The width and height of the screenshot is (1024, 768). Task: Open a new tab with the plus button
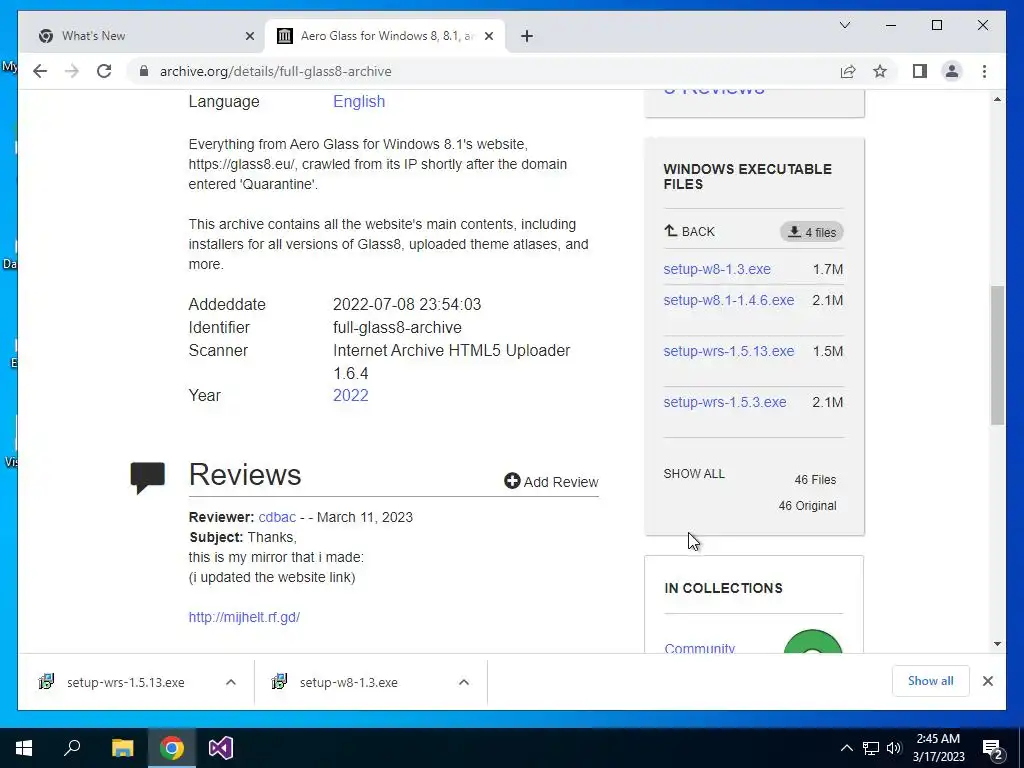(x=527, y=36)
